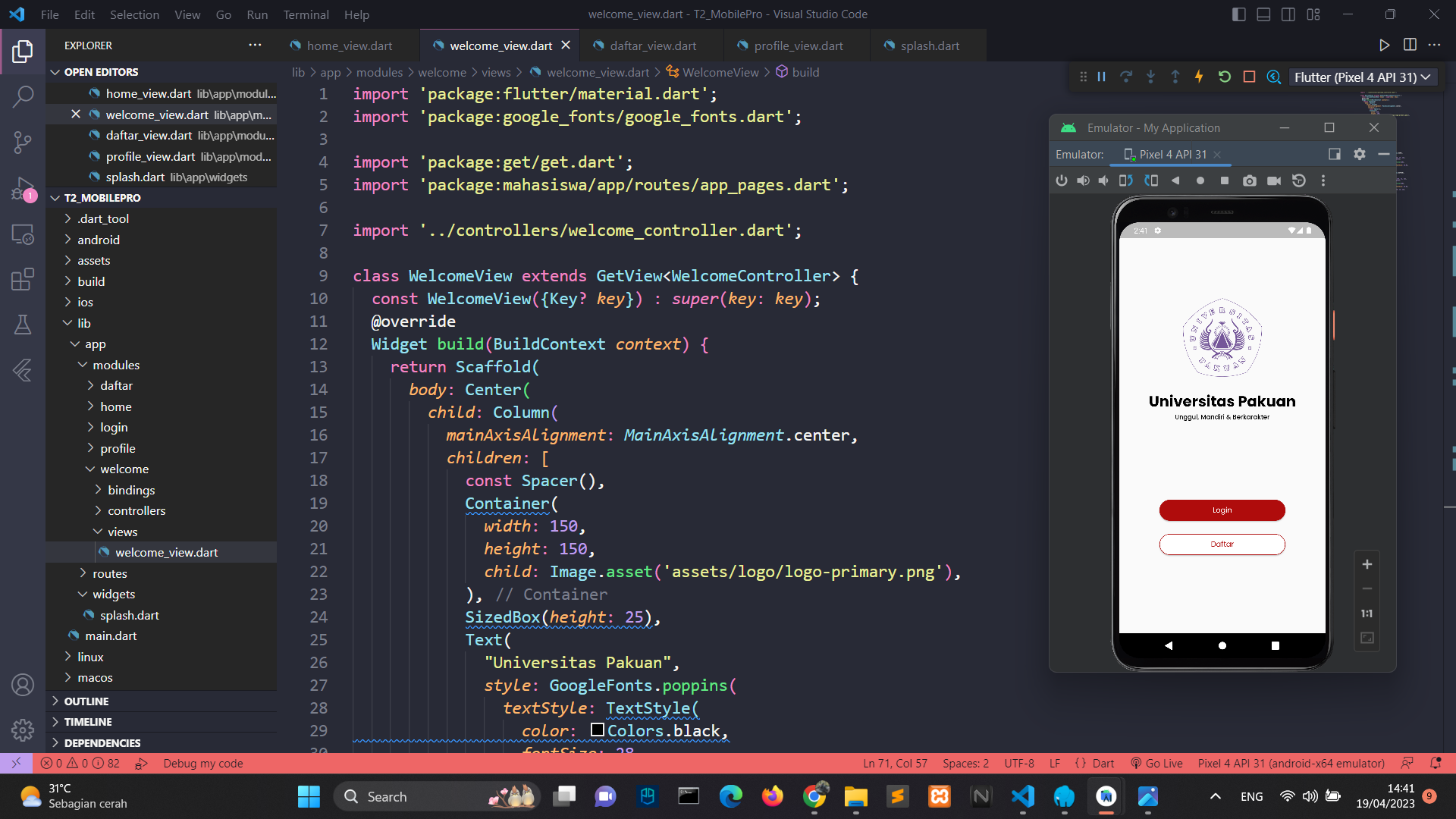
Task: Rotate the emulator using the rotate icon
Action: (x=1125, y=180)
